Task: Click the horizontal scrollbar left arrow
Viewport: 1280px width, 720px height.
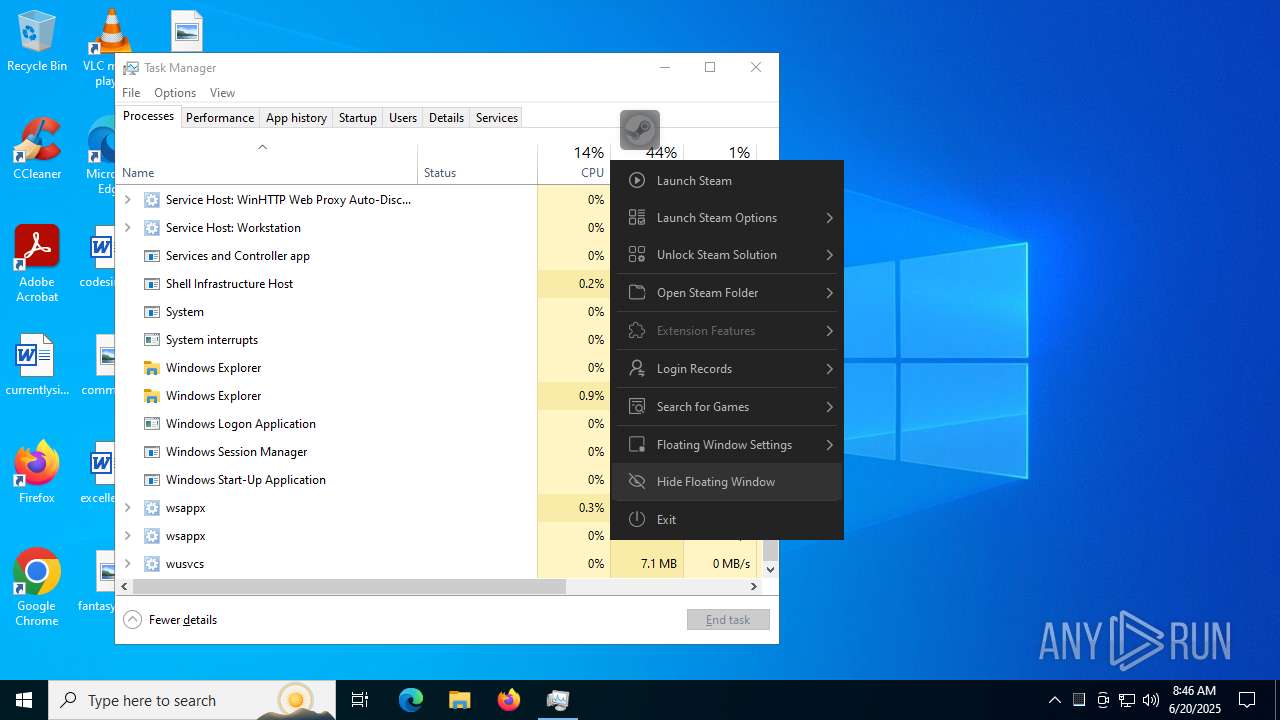Action: coord(125,587)
